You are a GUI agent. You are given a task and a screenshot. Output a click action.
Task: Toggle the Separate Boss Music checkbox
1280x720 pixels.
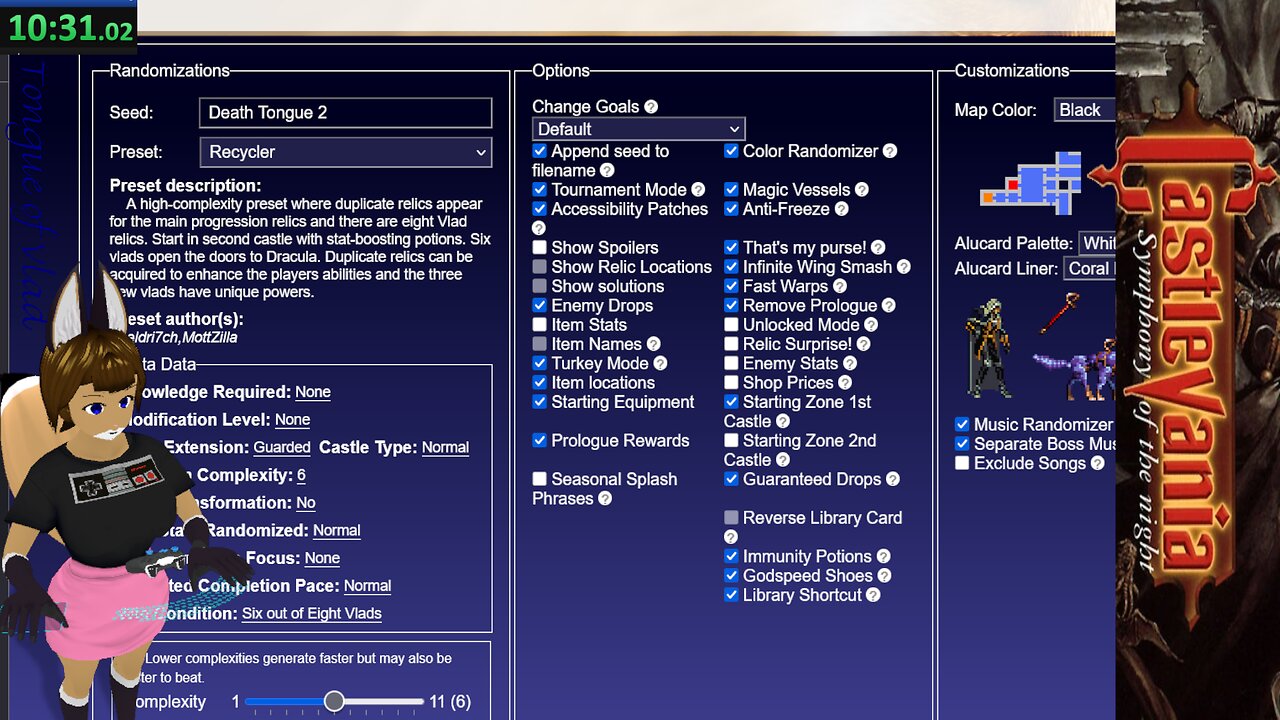pos(962,444)
